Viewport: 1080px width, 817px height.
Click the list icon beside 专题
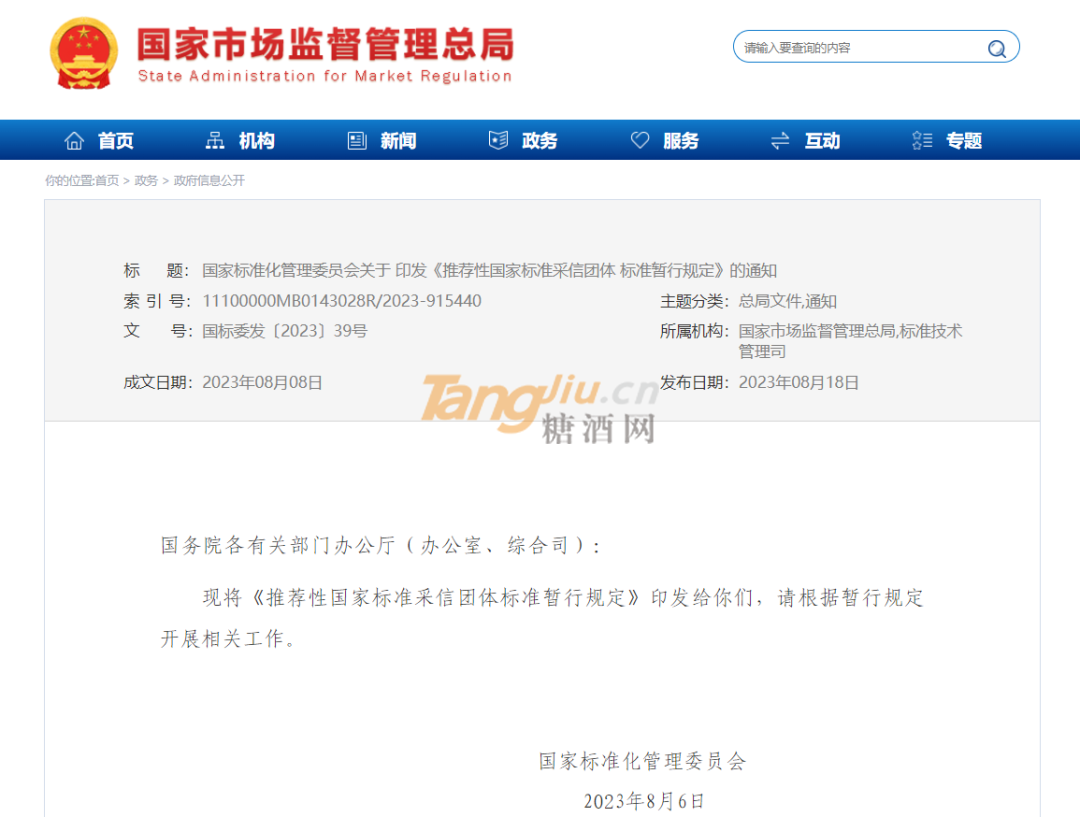922,141
